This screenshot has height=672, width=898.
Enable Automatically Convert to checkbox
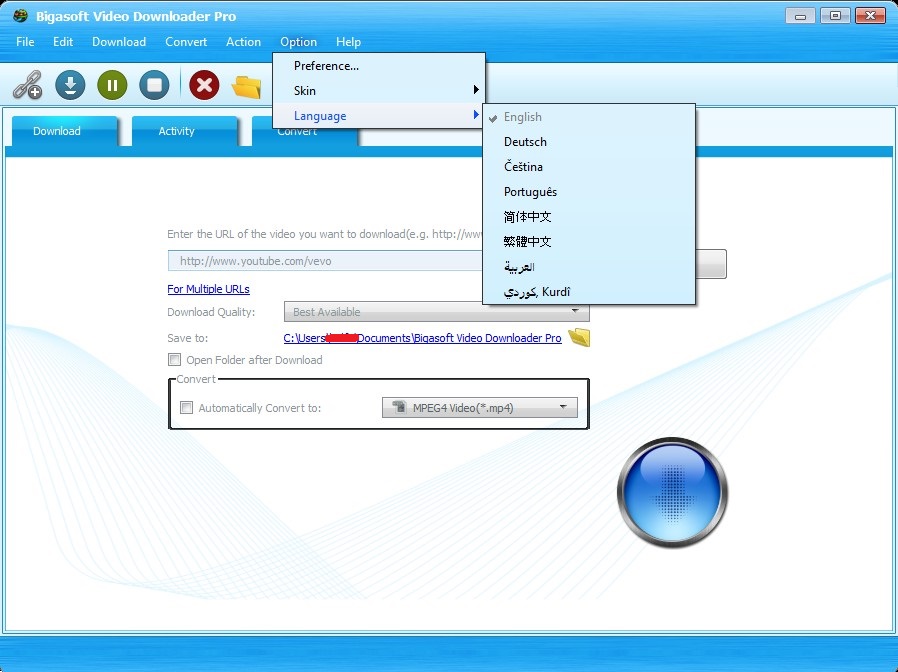(186, 407)
